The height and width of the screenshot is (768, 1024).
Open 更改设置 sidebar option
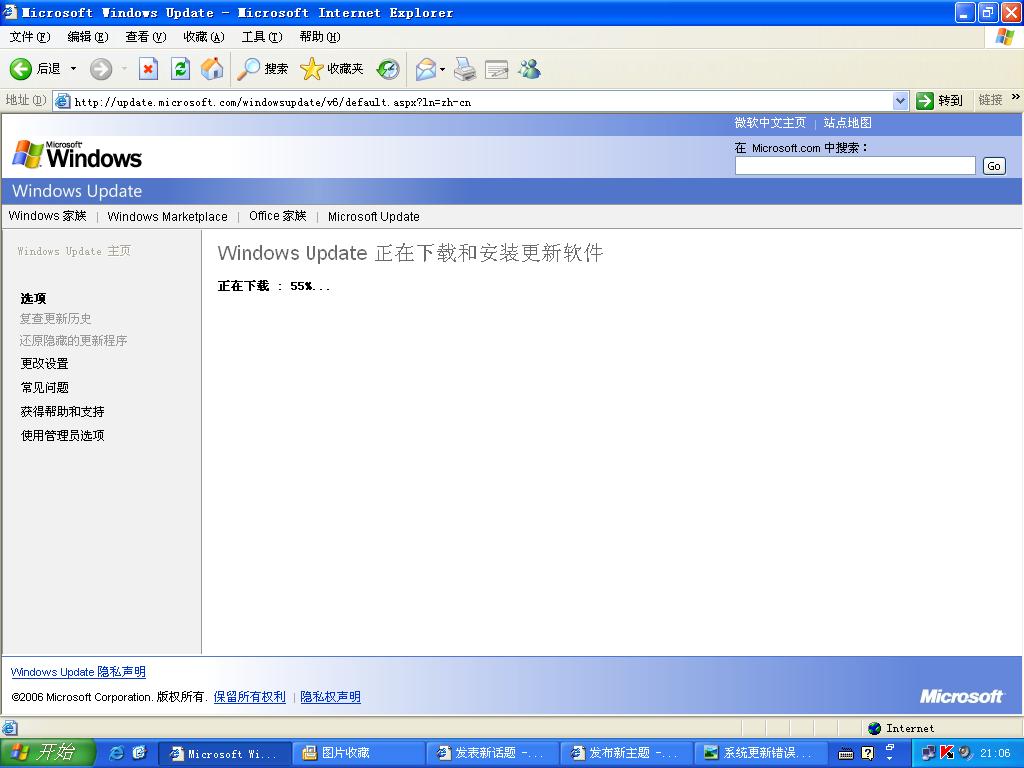click(x=44, y=364)
